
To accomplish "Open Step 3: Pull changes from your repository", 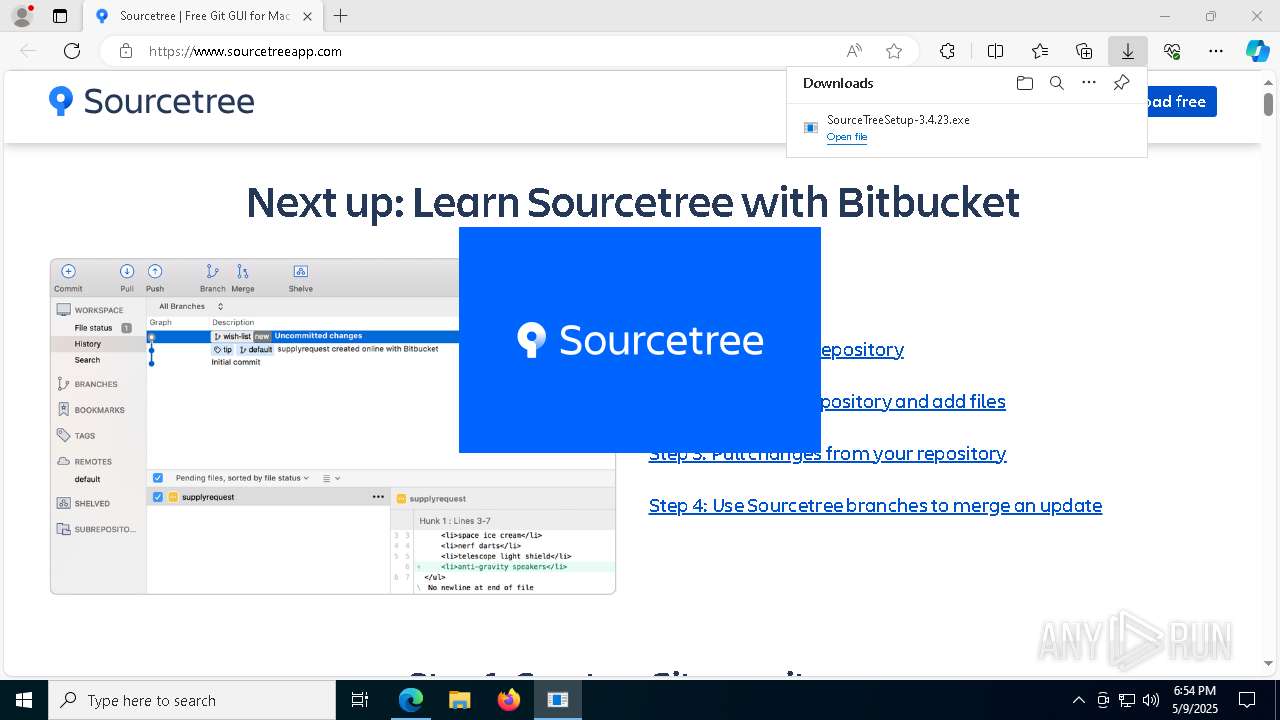I will 827,453.
